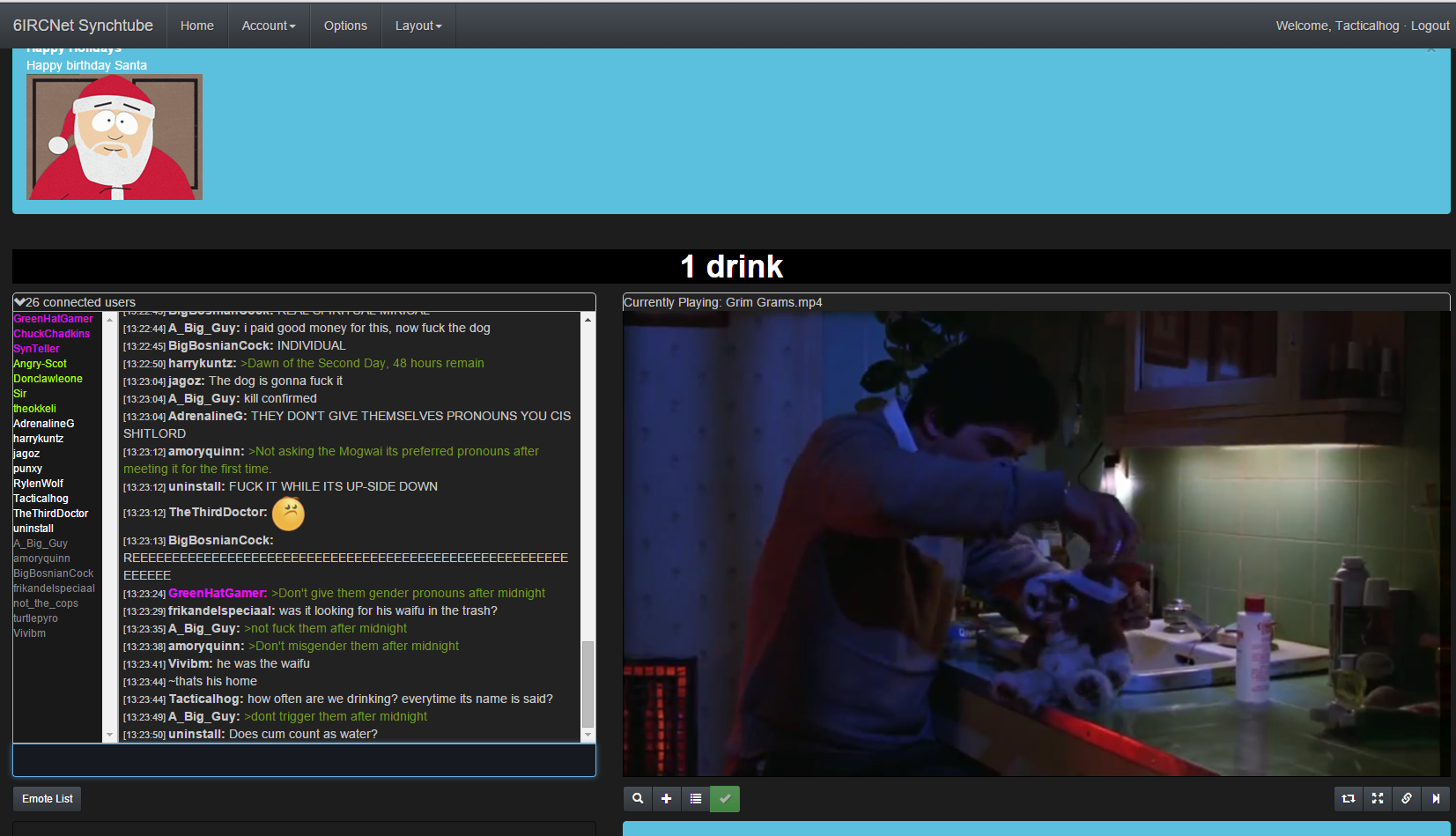Open the media search panel

638,799
